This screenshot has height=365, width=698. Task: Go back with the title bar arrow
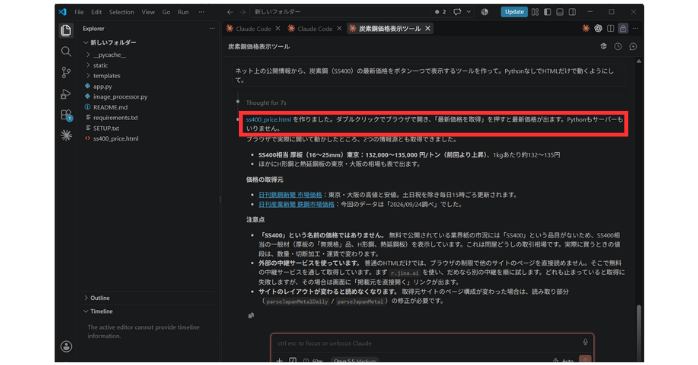[x=230, y=12]
